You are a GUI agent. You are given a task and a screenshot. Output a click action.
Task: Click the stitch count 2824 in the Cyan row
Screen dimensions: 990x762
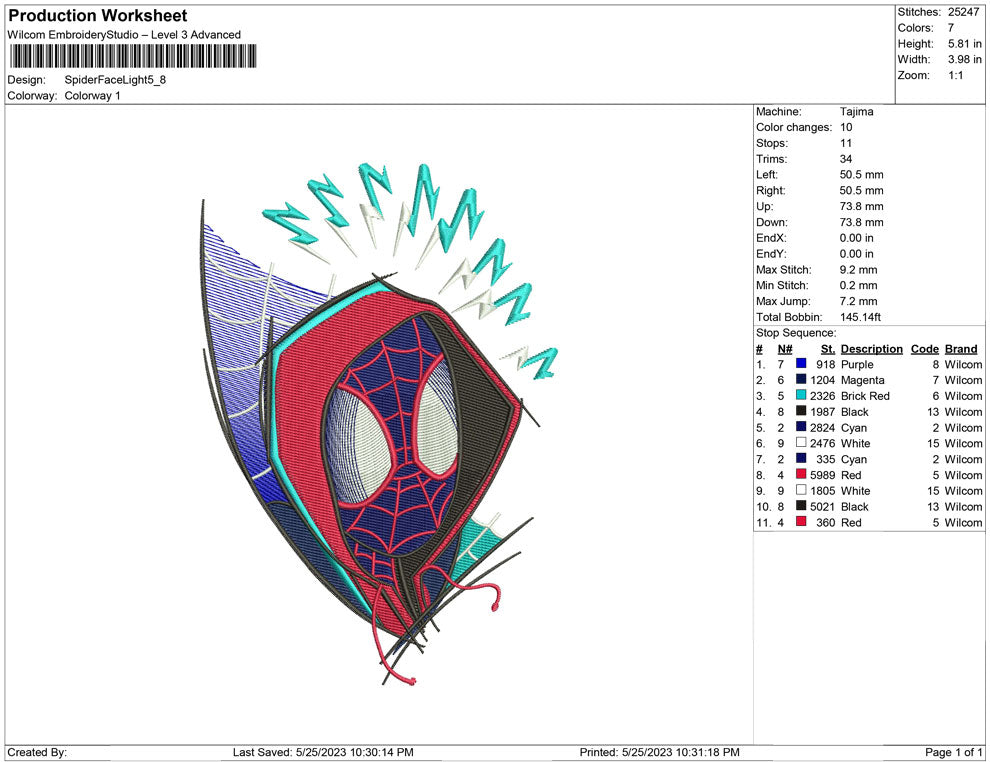pos(823,428)
